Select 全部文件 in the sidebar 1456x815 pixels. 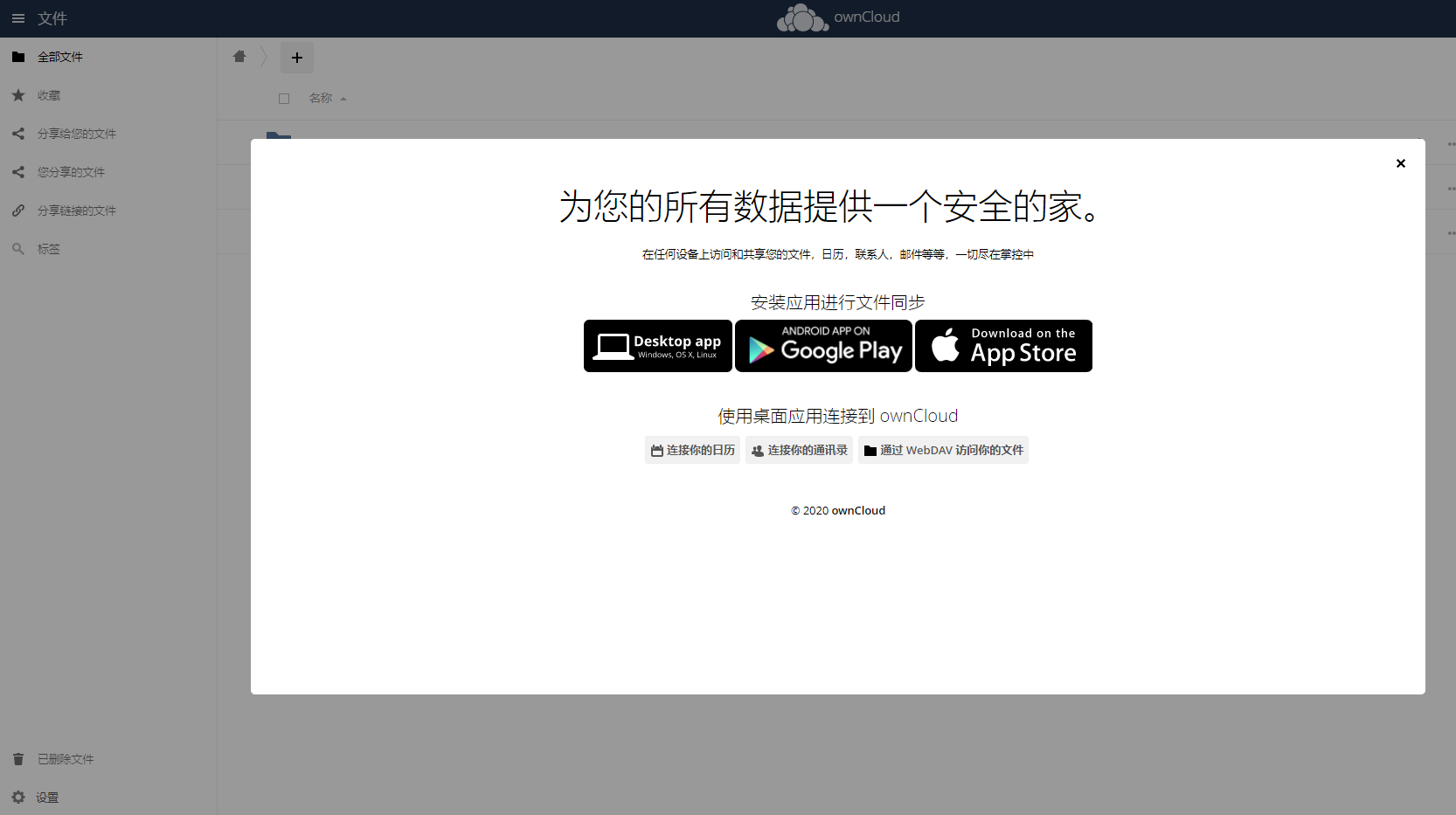point(108,57)
